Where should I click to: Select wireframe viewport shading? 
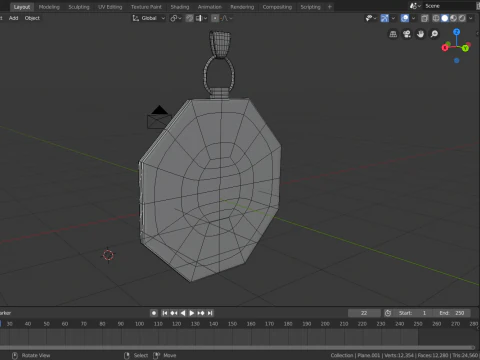436,18
